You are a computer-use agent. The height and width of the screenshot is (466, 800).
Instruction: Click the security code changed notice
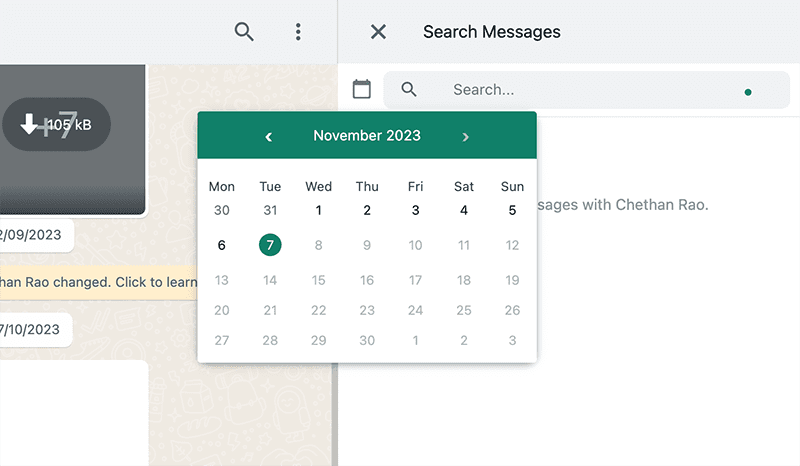coord(100,282)
